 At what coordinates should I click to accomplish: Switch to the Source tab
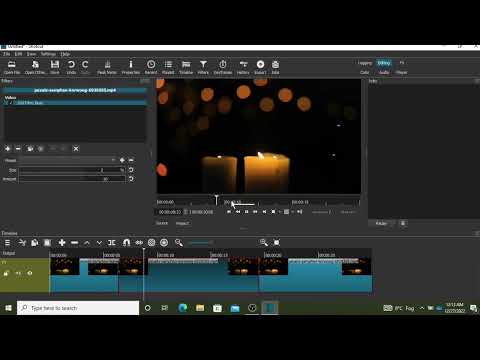click(x=162, y=223)
